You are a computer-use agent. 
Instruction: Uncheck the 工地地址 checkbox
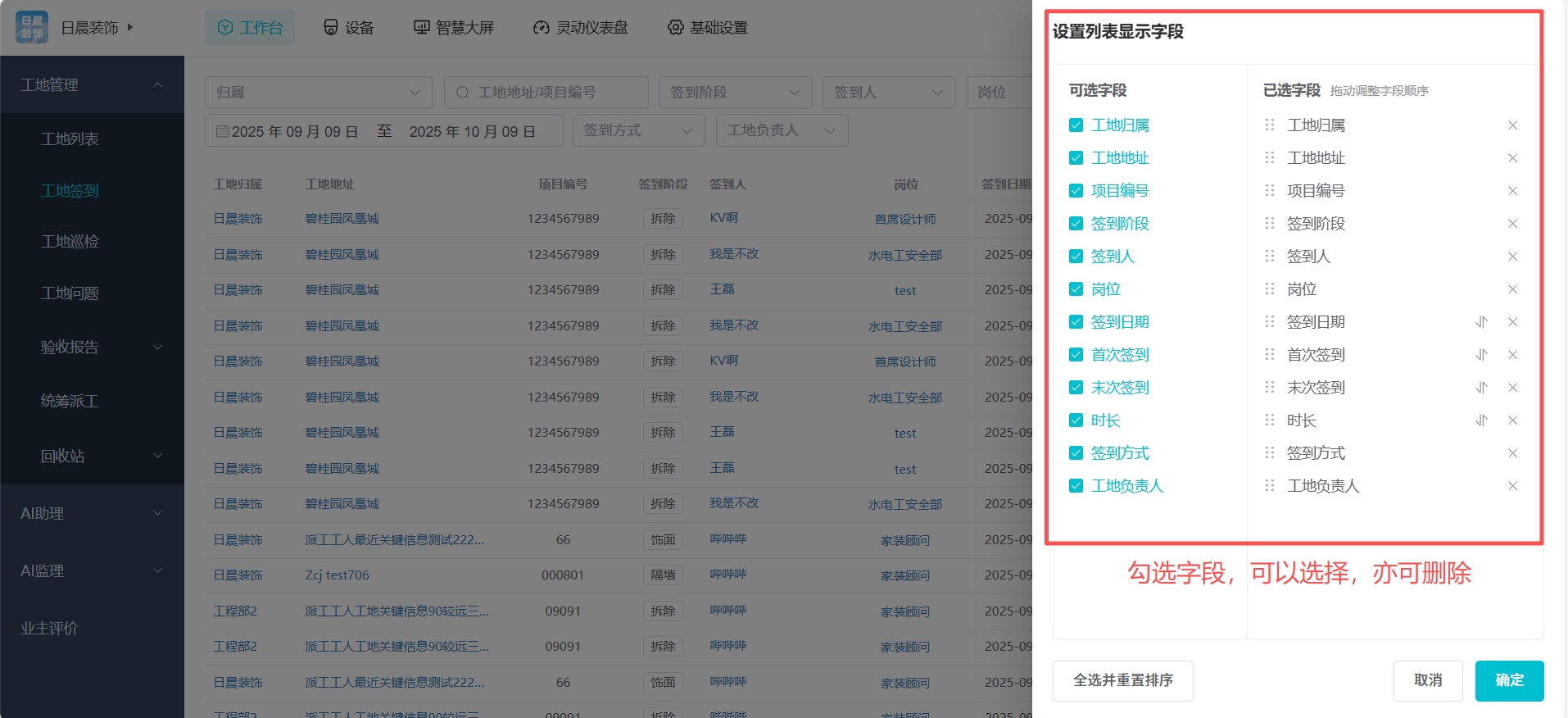click(1076, 158)
